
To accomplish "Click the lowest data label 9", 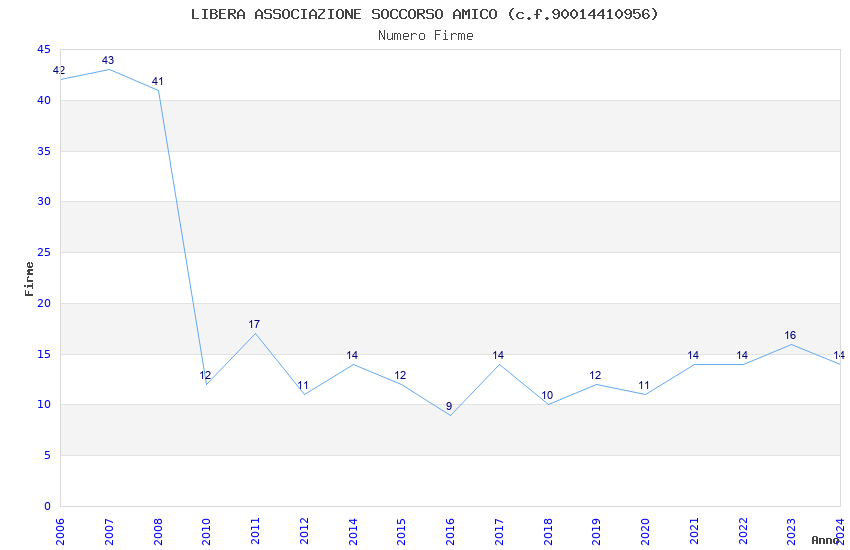I will 449,406.
